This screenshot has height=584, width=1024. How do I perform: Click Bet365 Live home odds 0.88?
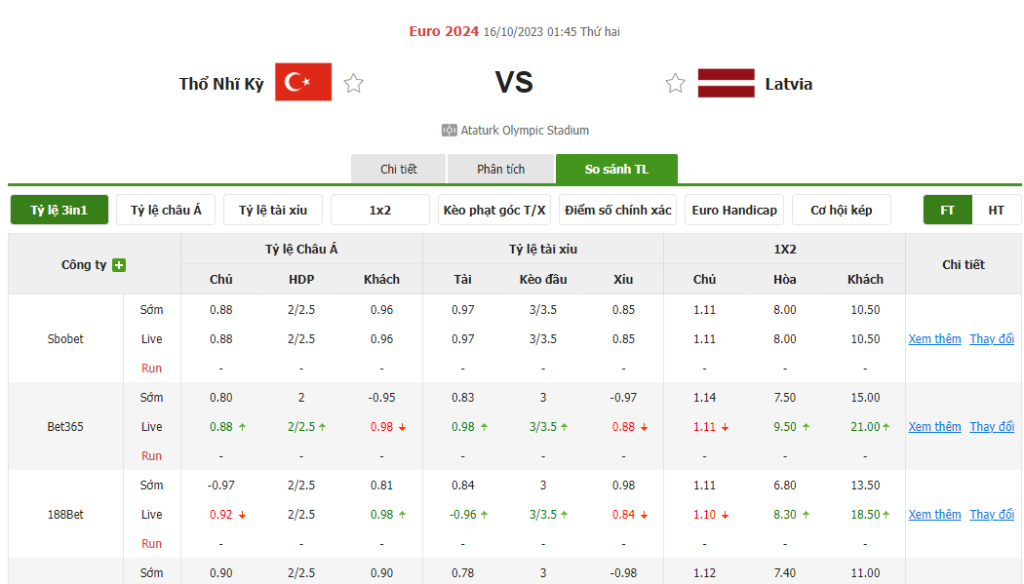tap(221, 427)
